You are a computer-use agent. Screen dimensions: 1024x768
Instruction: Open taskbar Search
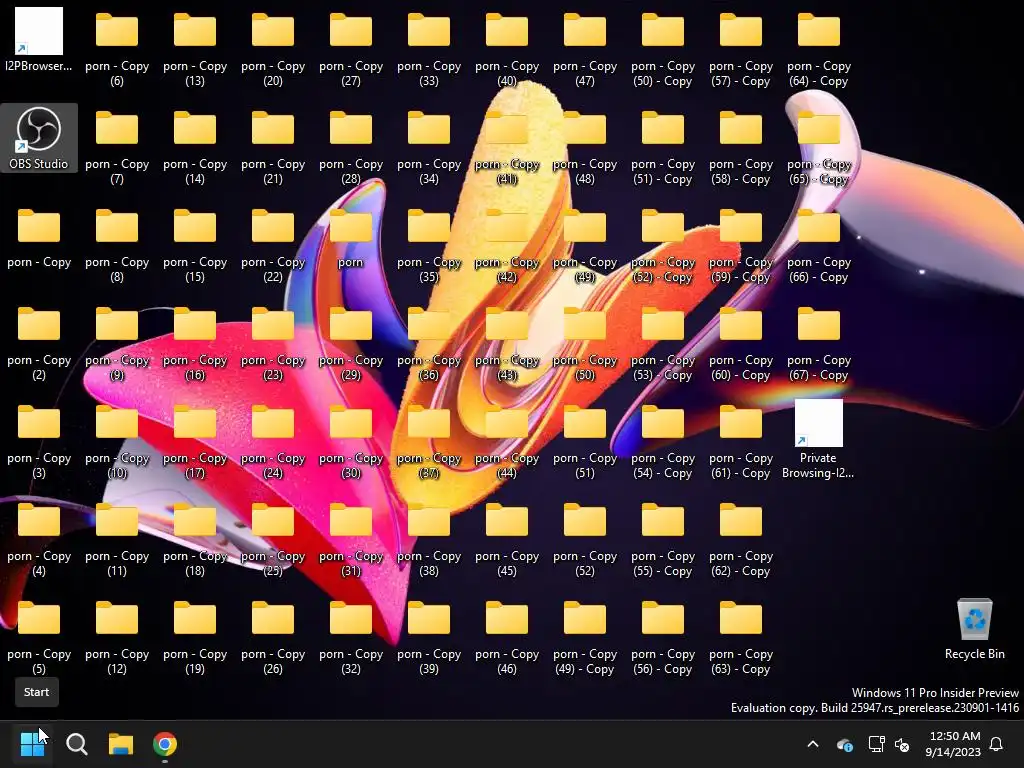(76, 744)
